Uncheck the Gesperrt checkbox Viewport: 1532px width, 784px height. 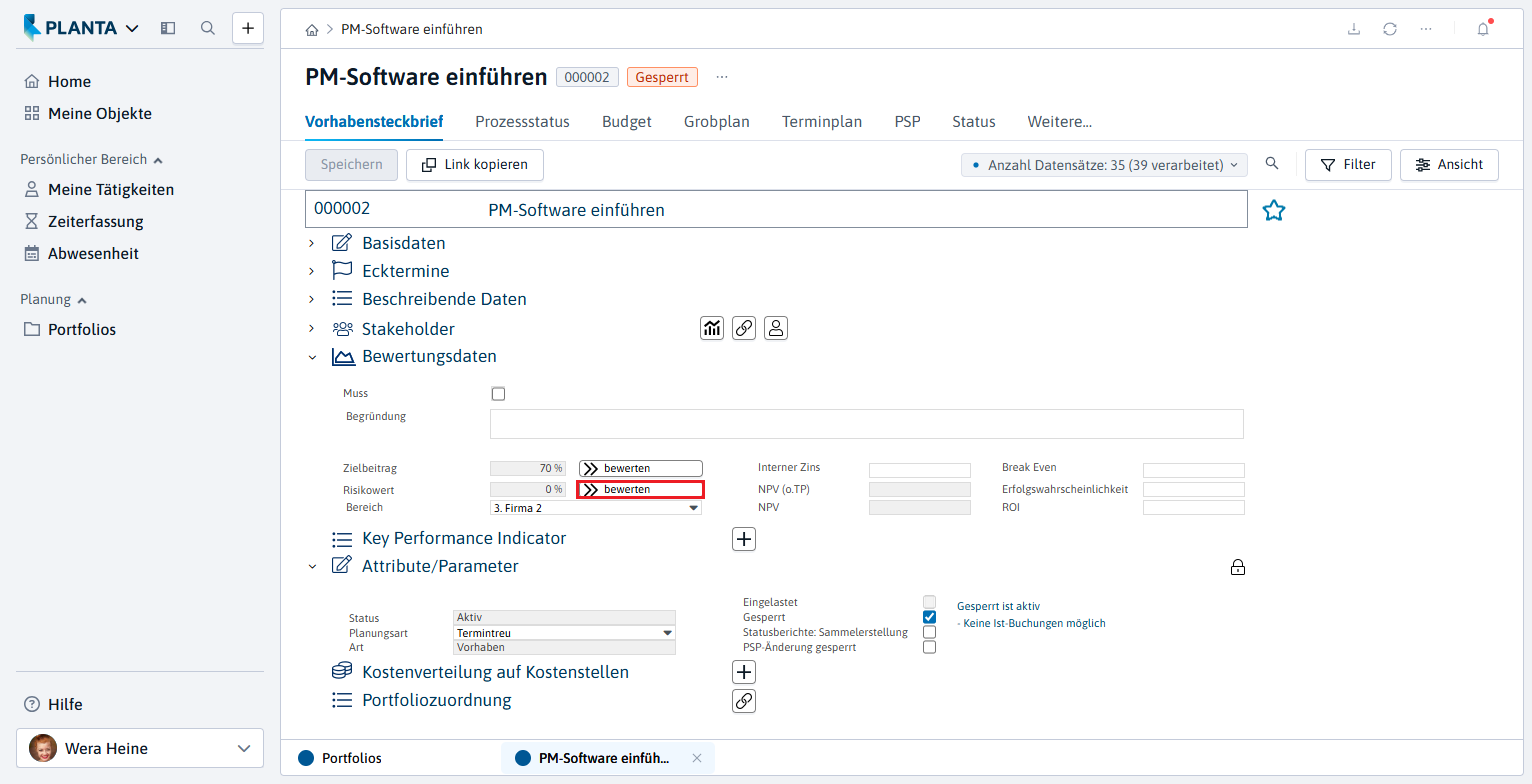click(x=929, y=617)
